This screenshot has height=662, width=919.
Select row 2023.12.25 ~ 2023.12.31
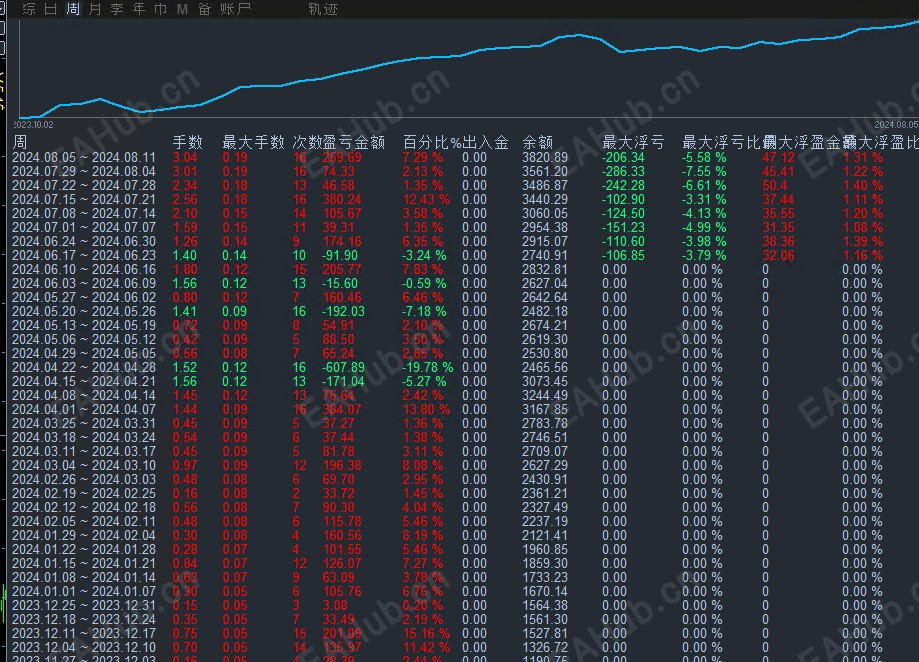[460, 606]
